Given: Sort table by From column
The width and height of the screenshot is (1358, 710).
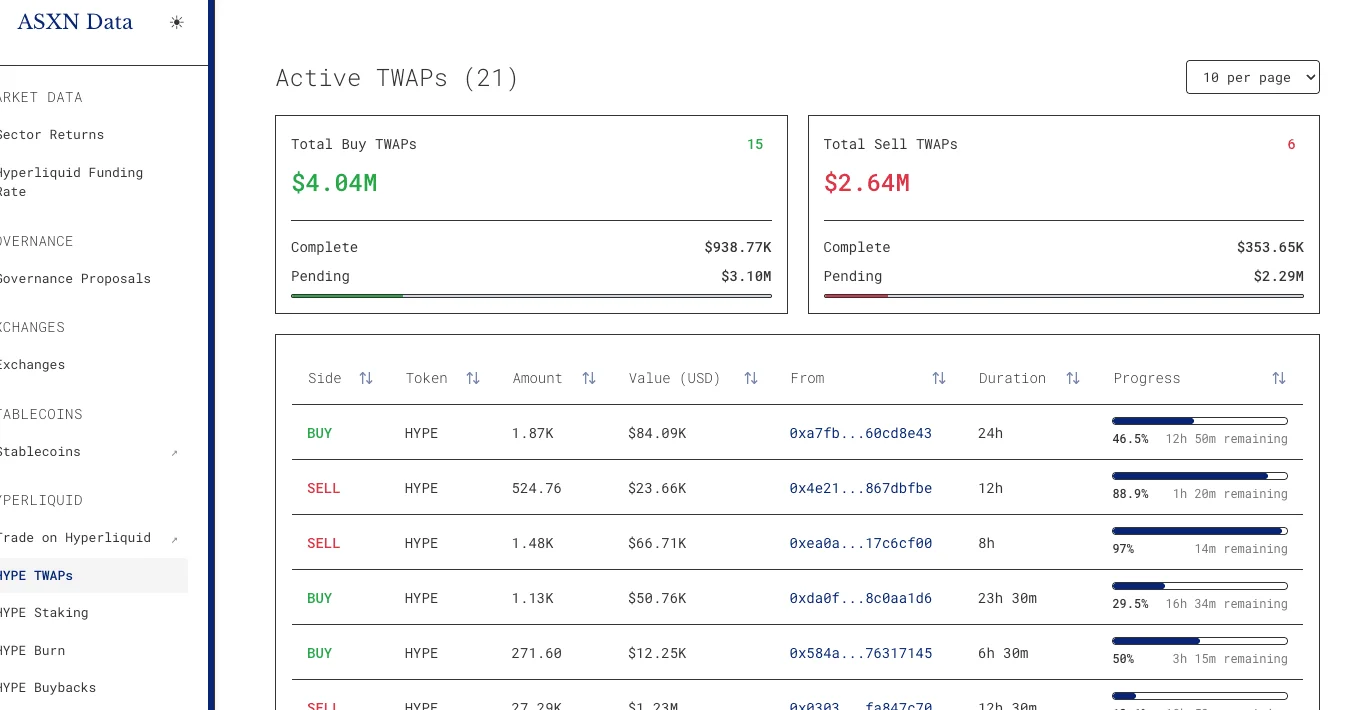Looking at the screenshot, I should point(939,378).
